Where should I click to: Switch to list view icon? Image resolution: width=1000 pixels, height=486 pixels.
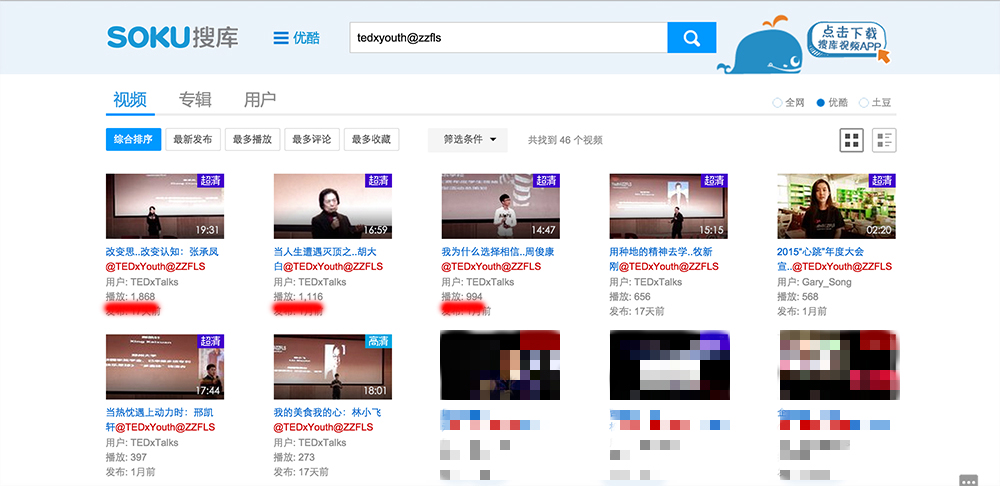[884, 140]
